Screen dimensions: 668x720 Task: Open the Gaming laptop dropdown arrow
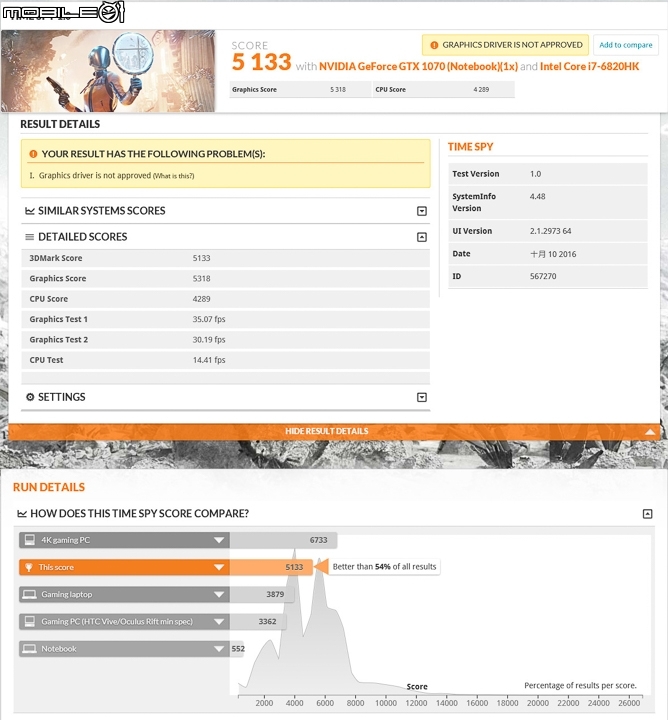(x=219, y=594)
